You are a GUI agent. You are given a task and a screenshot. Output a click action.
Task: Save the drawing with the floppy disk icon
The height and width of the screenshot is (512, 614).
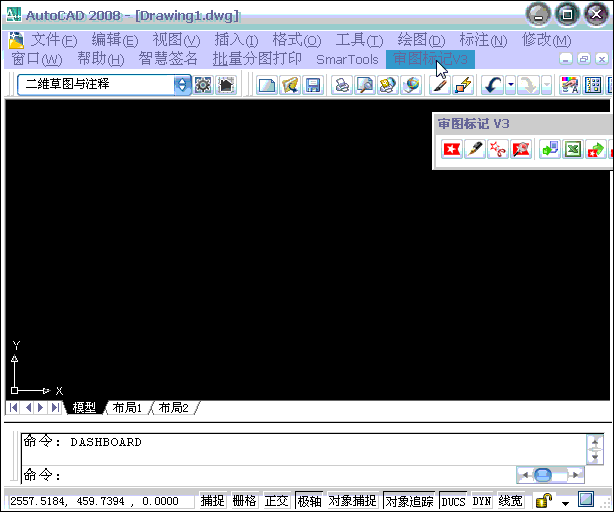coord(313,85)
